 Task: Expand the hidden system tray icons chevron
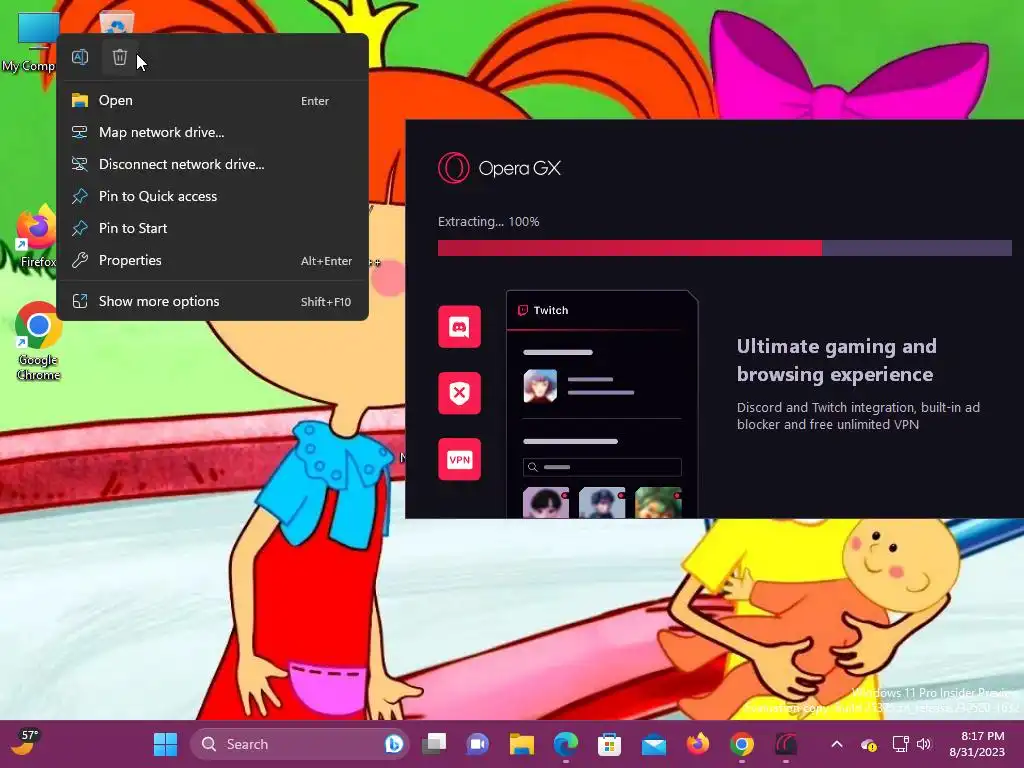pyautogui.click(x=837, y=744)
